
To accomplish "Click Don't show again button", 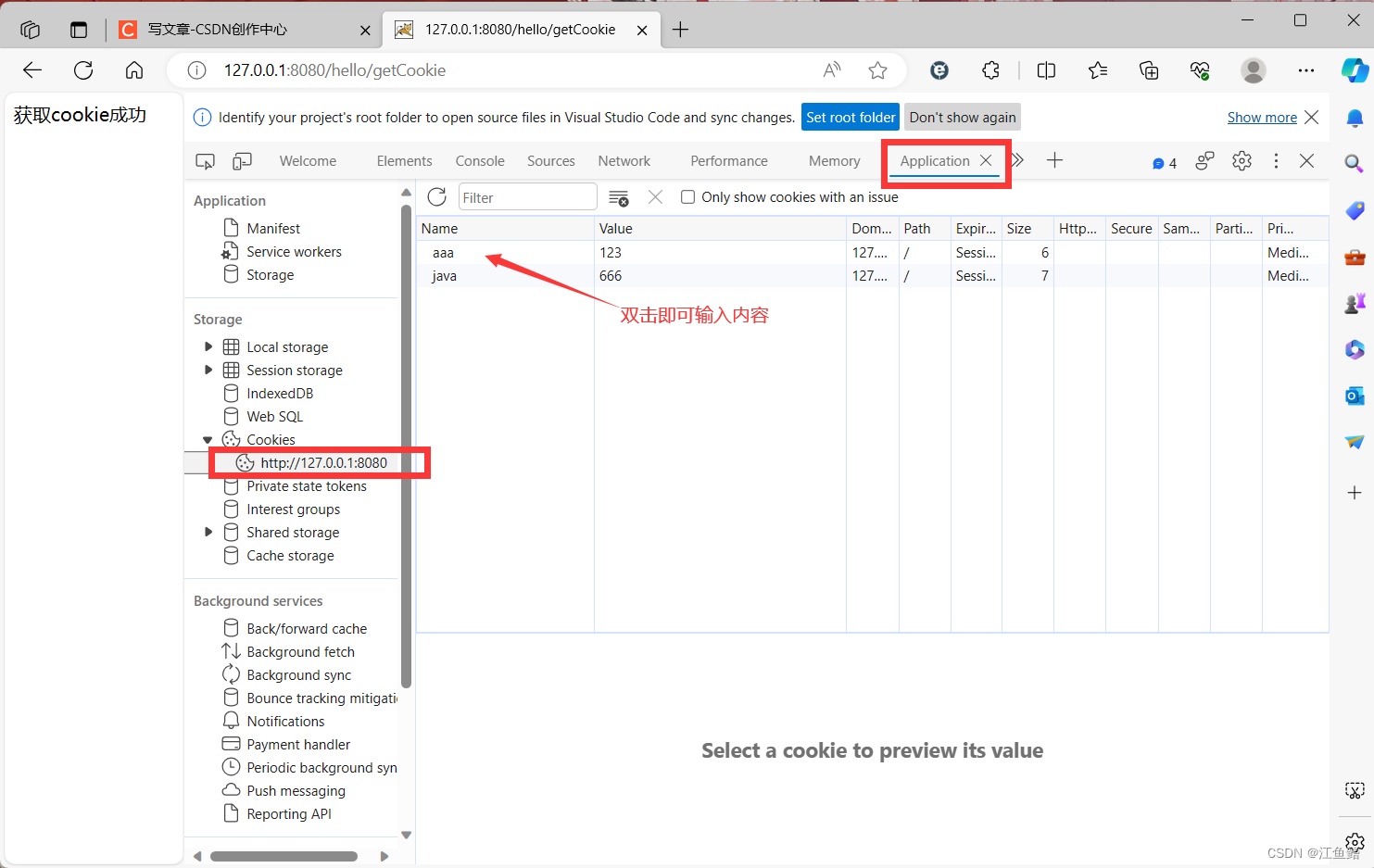I will 963,118.
